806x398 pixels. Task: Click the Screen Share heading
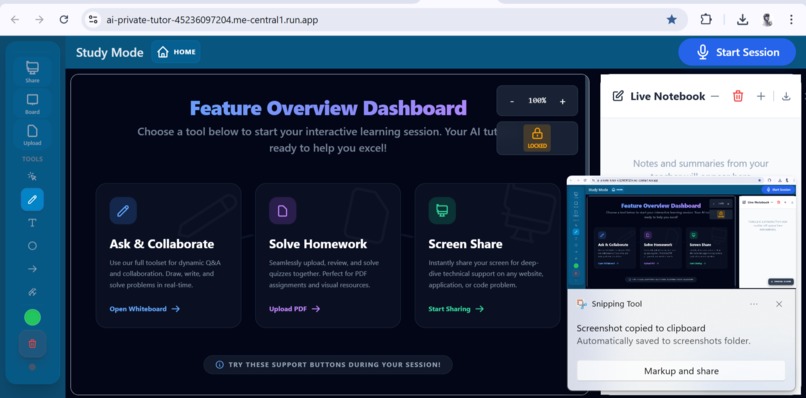[x=465, y=244]
